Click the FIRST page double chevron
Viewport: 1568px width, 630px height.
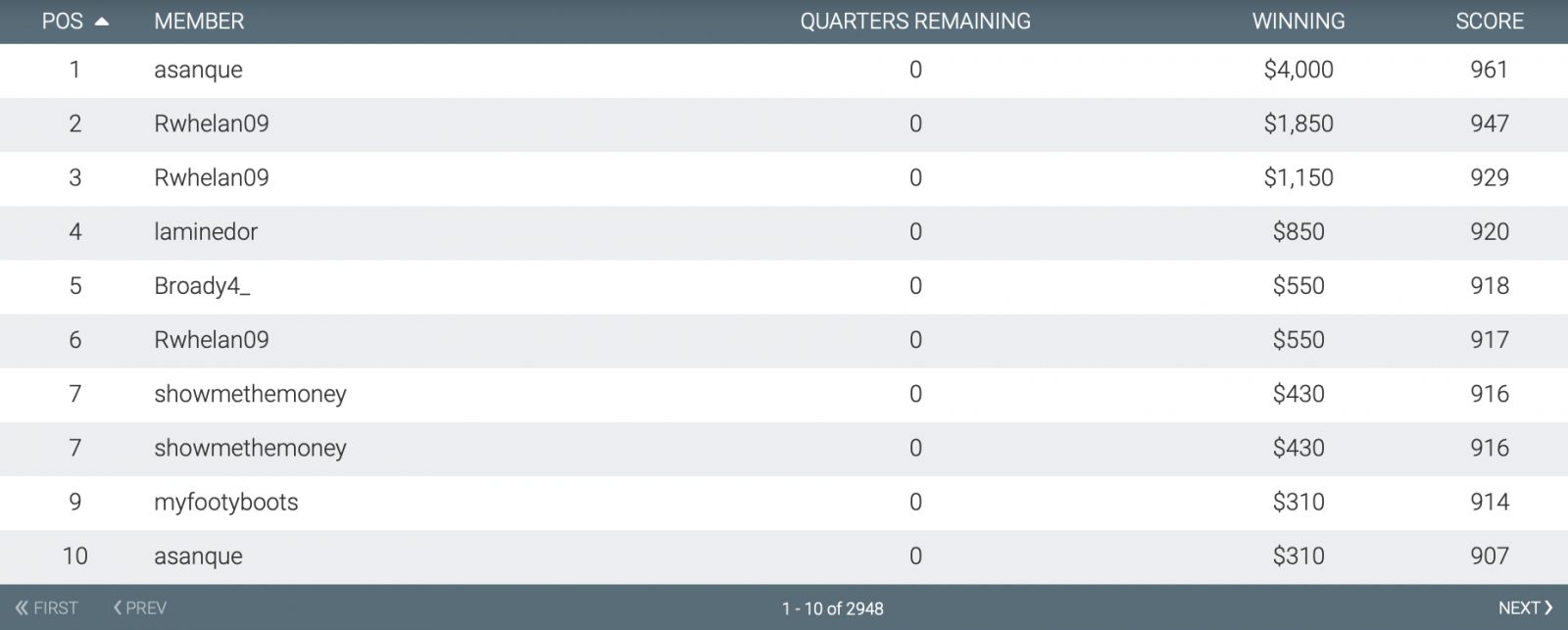pyautogui.click(x=22, y=607)
